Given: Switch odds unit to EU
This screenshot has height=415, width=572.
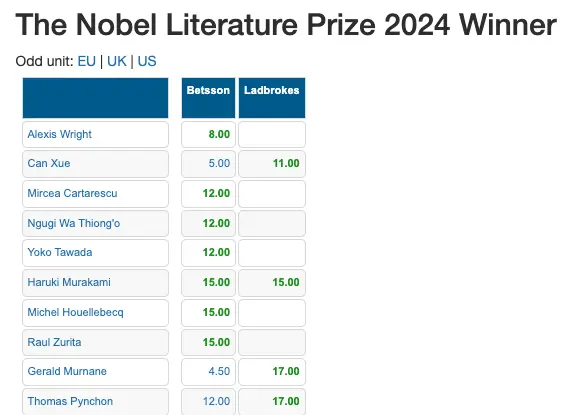Looking at the screenshot, I should click(86, 61).
